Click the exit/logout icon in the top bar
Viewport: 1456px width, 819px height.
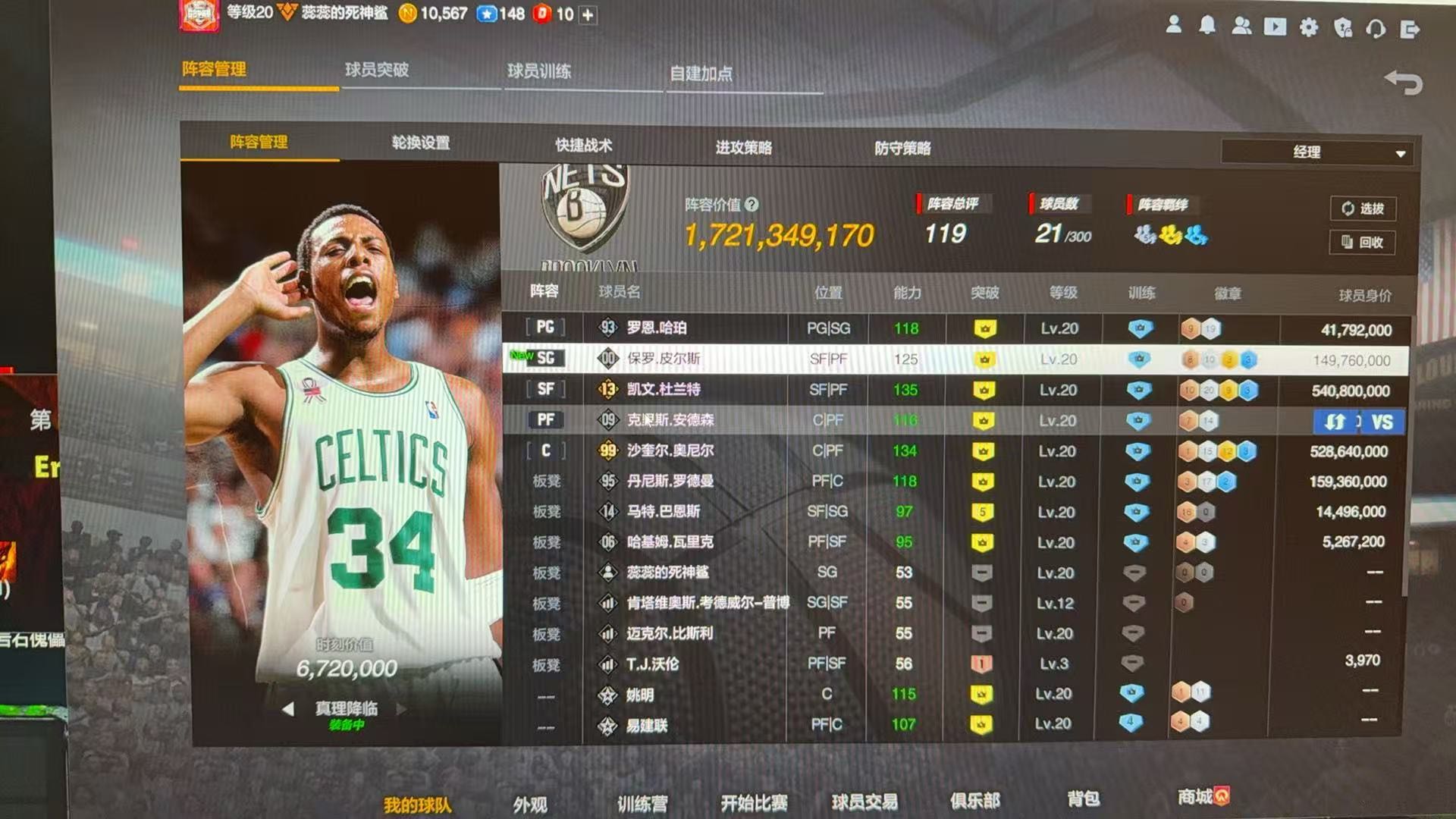pyautogui.click(x=1410, y=30)
